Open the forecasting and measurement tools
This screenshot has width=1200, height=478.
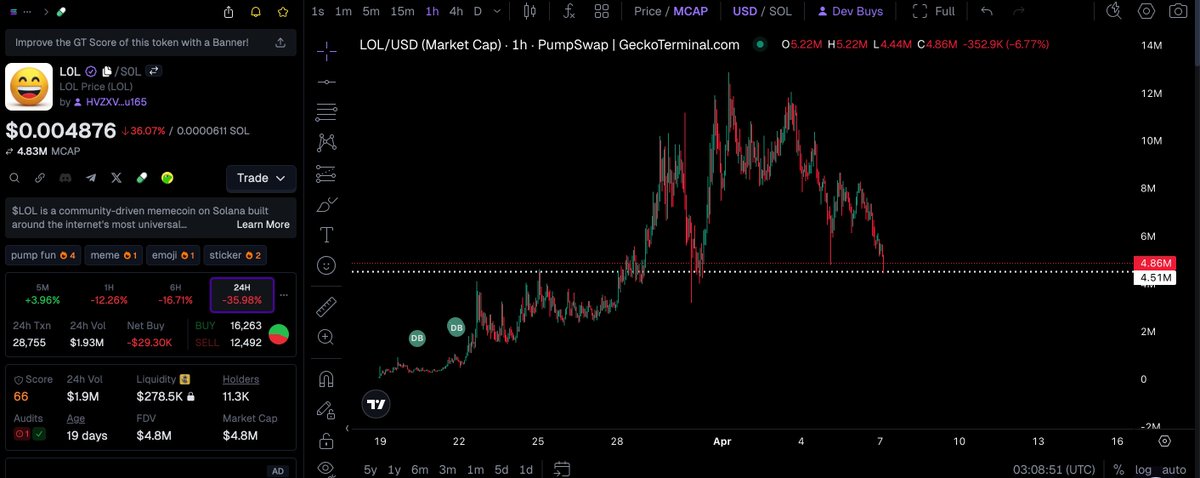click(x=326, y=173)
